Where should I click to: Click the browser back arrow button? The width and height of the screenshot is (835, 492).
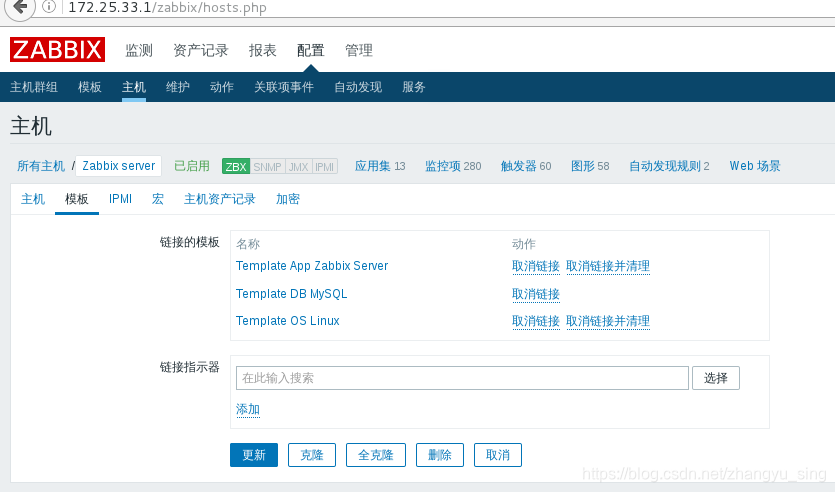(20, 7)
